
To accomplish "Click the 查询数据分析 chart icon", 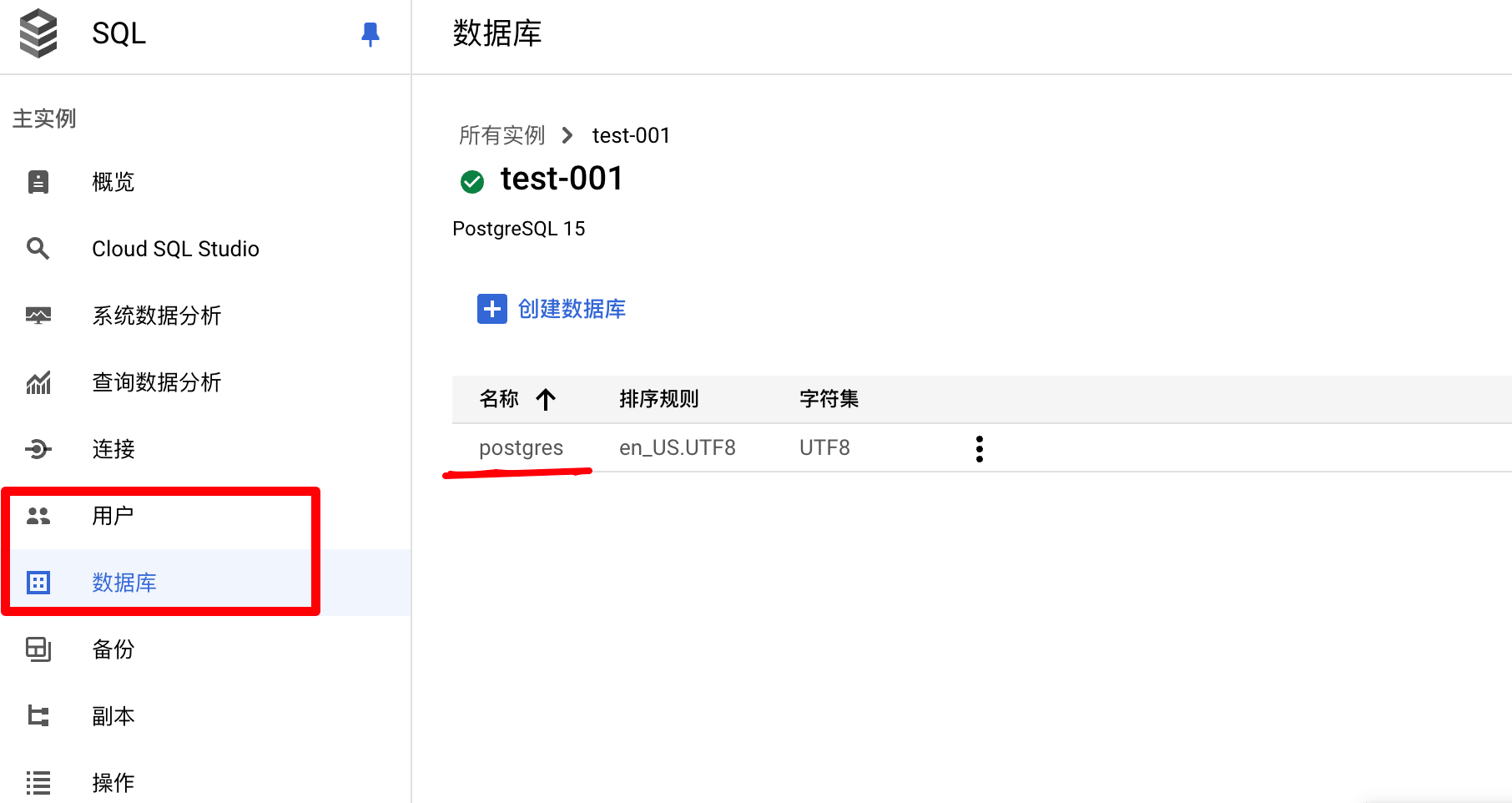I will [x=38, y=382].
